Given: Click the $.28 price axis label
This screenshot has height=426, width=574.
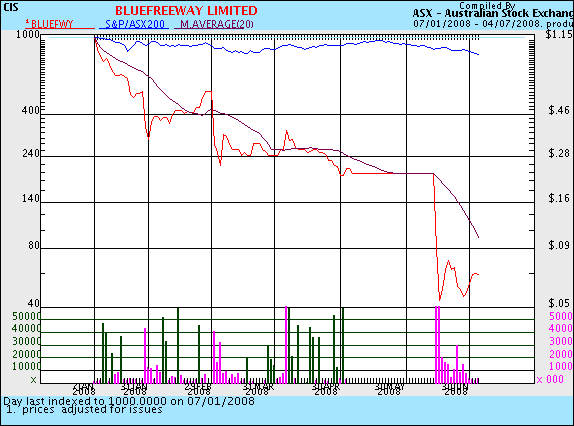Looking at the screenshot, I should click(559, 153).
